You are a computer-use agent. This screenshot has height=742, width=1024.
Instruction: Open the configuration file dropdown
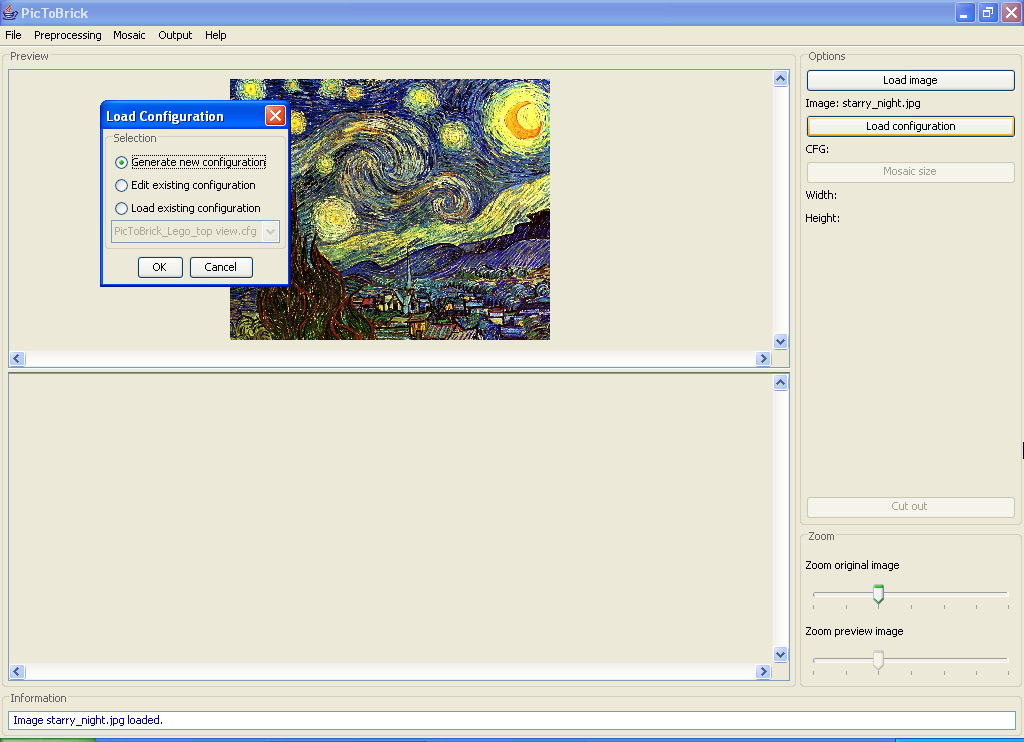tap(270, 232)
